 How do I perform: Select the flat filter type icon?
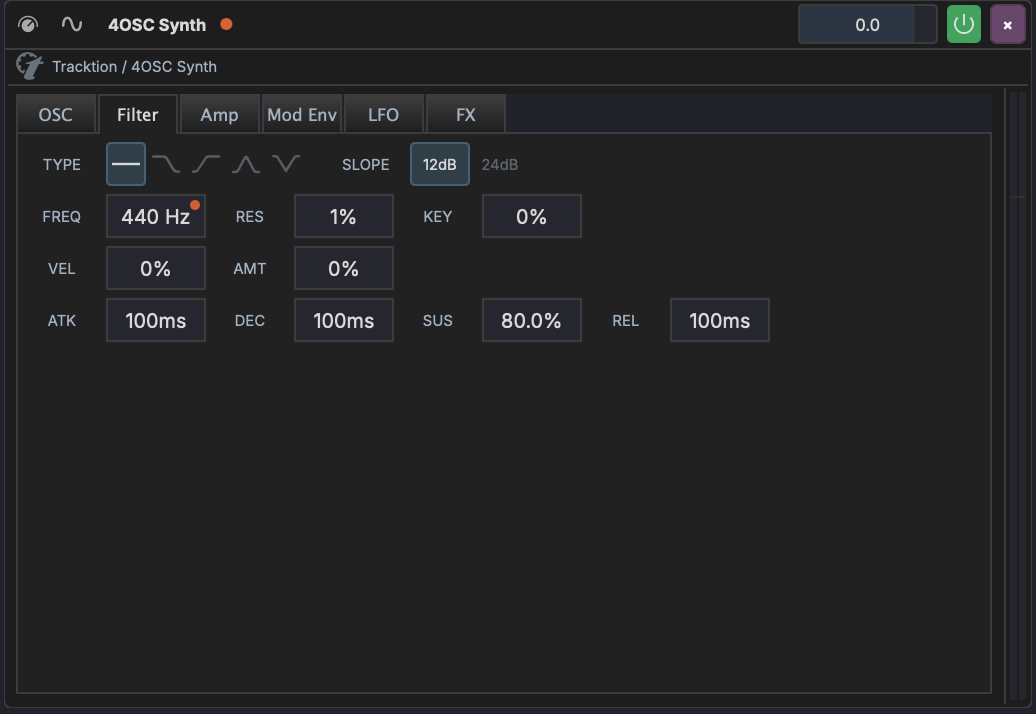125,164
